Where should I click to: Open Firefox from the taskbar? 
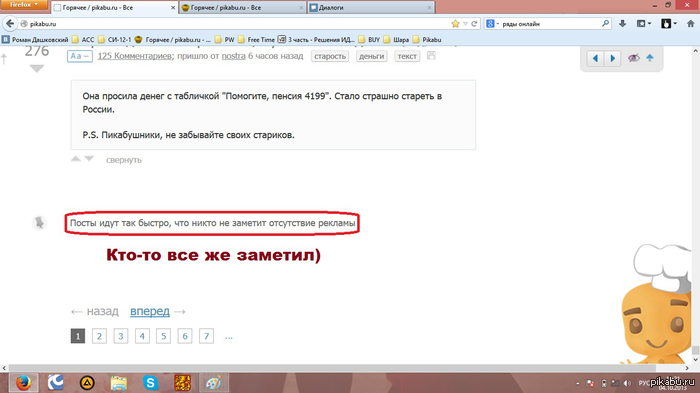[x=23, y=383]
